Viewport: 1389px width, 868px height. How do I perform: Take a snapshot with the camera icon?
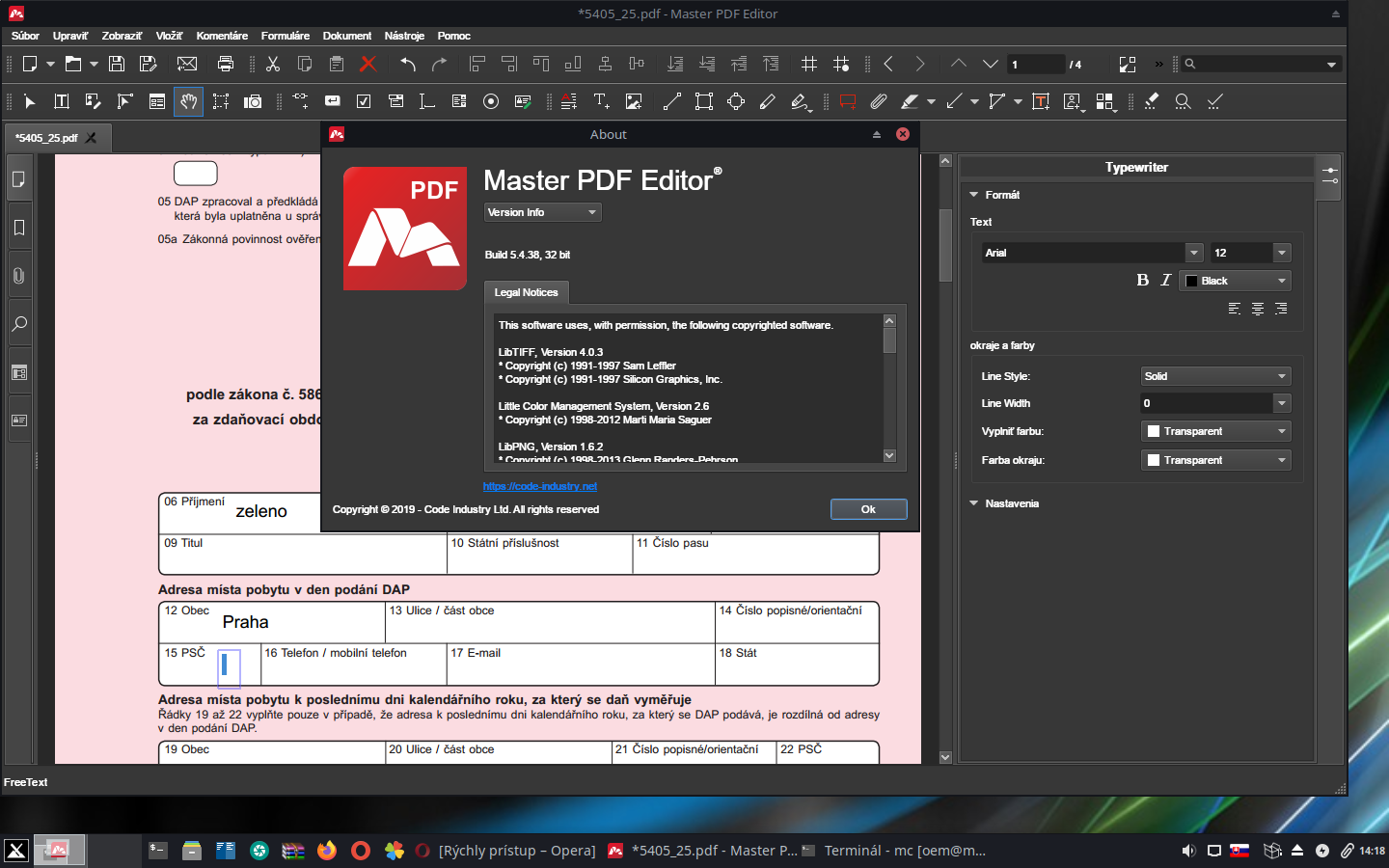[x=253, y=101]
